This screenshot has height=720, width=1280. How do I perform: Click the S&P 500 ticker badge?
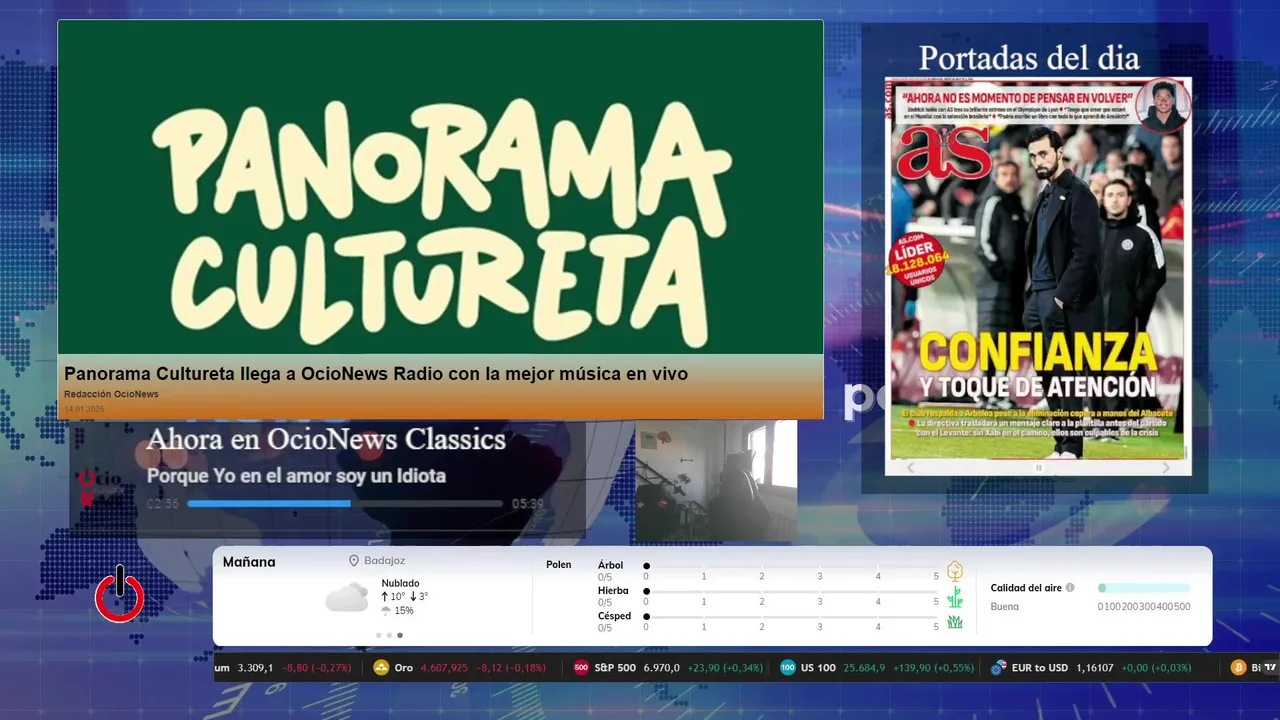click(581, 668)
